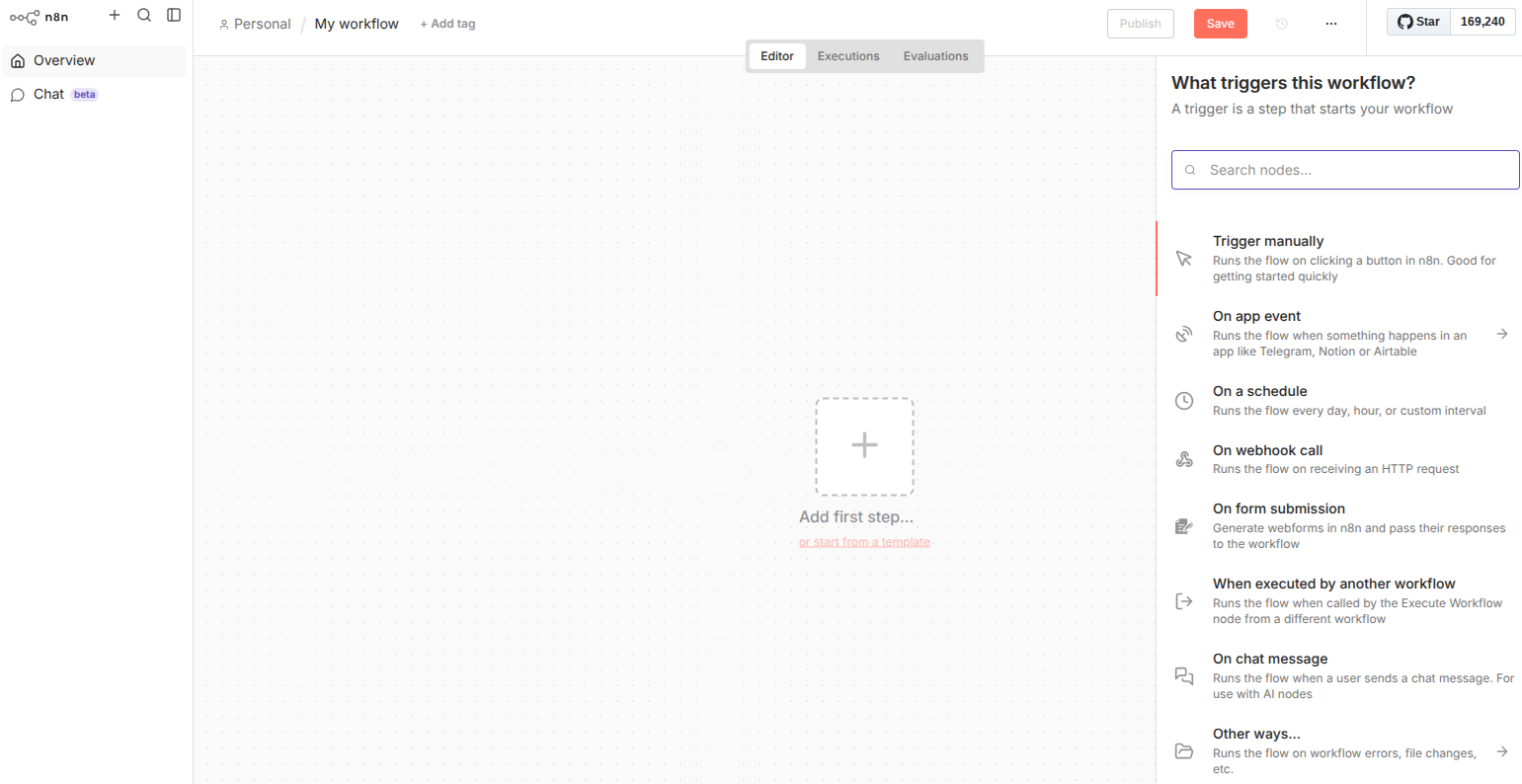The width and height of the screenshot is (1522, 784).
Task: Open search with the magnifier icon
Action: [144, 15]
